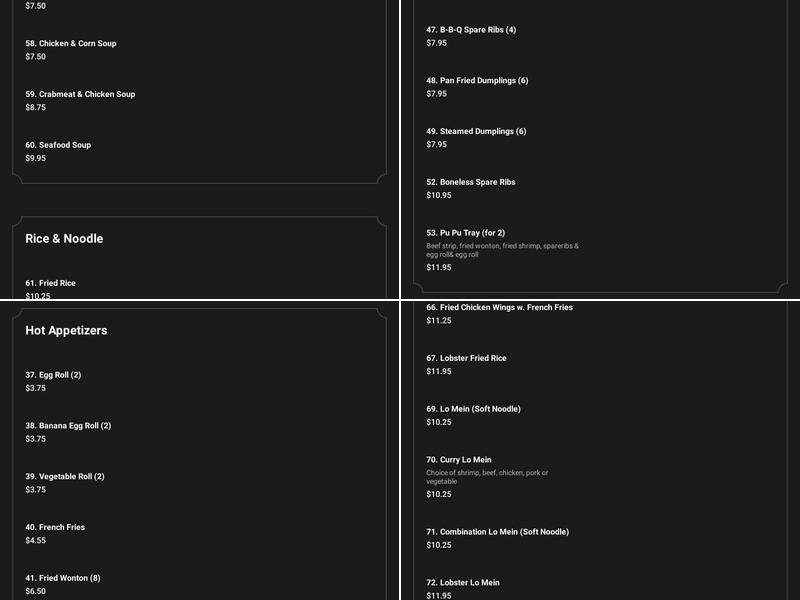This screenshot has height=600, width=800.
Task: Choose item 40 French Fries
Action: pyautogui.click(x=55, y=528)
